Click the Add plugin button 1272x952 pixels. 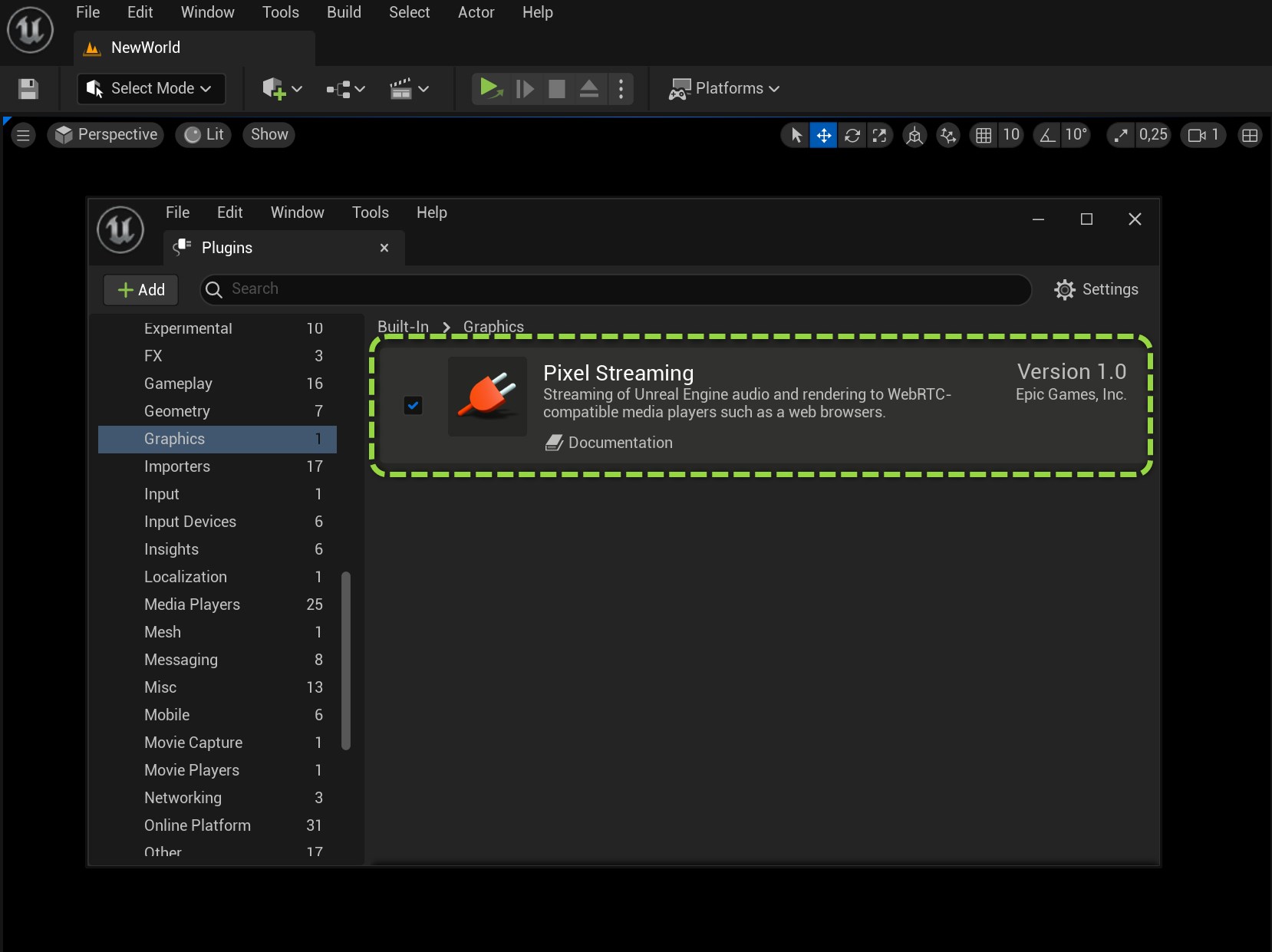(x=141, y=290)
